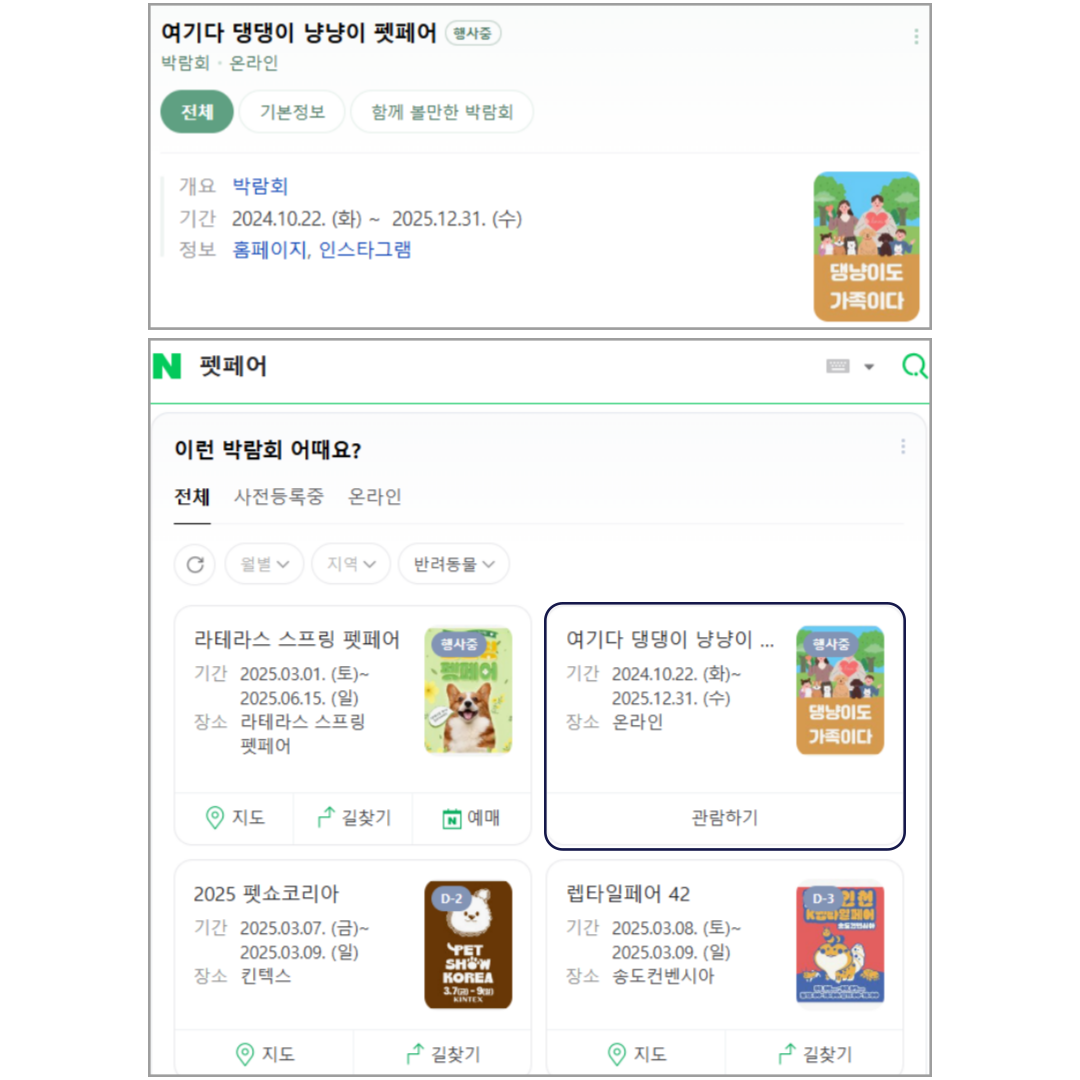
Task: Click the refresh filter reset icon
Action: point(195,564)
